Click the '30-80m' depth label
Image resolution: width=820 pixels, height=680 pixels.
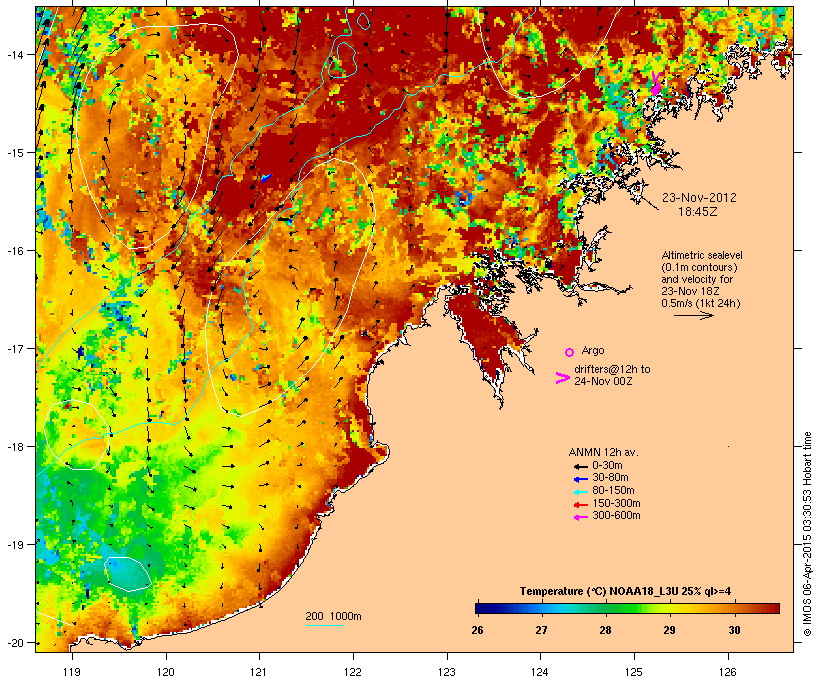pos(610,478)
